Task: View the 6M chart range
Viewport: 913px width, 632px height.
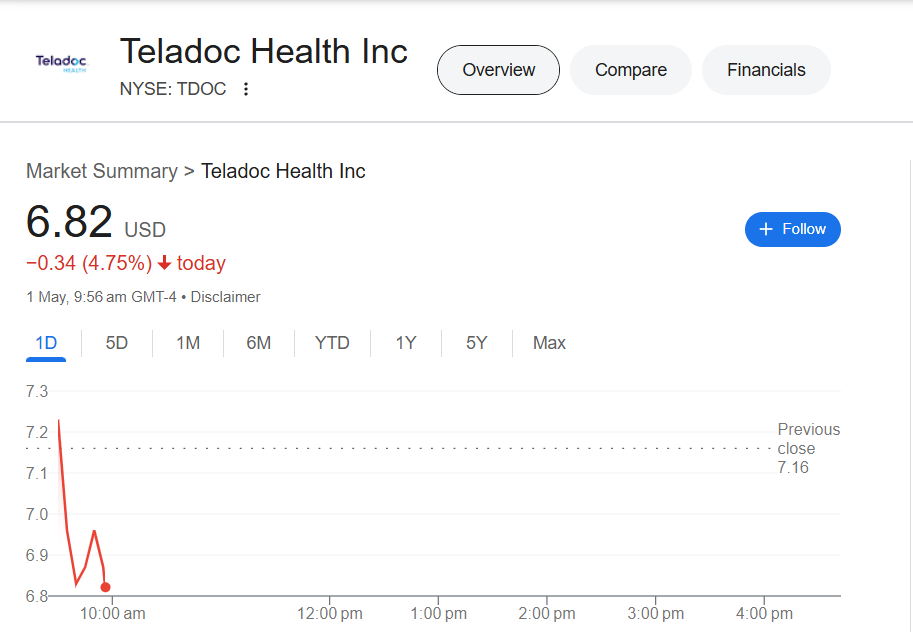Action: point(259,343)
